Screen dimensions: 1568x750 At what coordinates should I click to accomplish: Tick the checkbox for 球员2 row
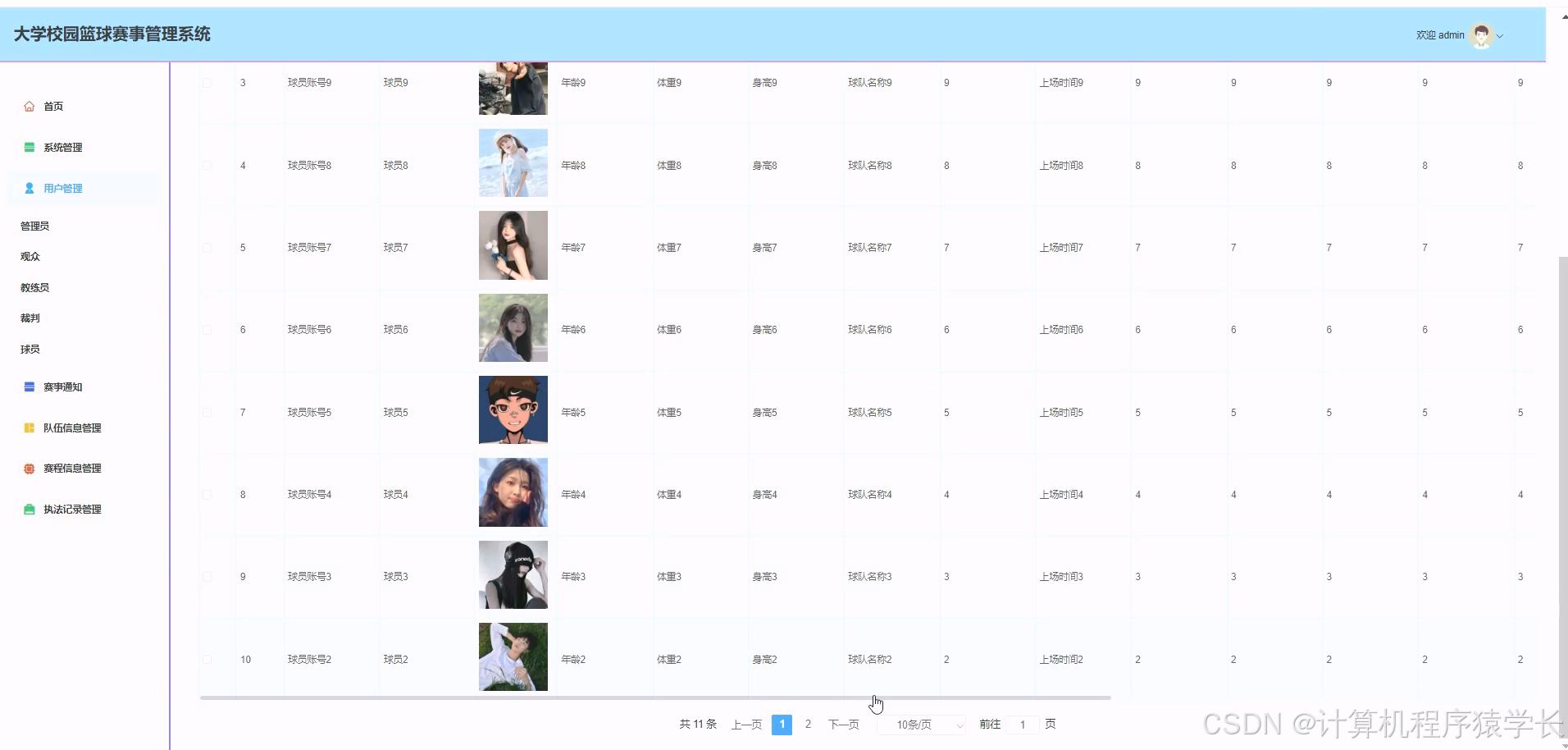click(x=207, y=659)
